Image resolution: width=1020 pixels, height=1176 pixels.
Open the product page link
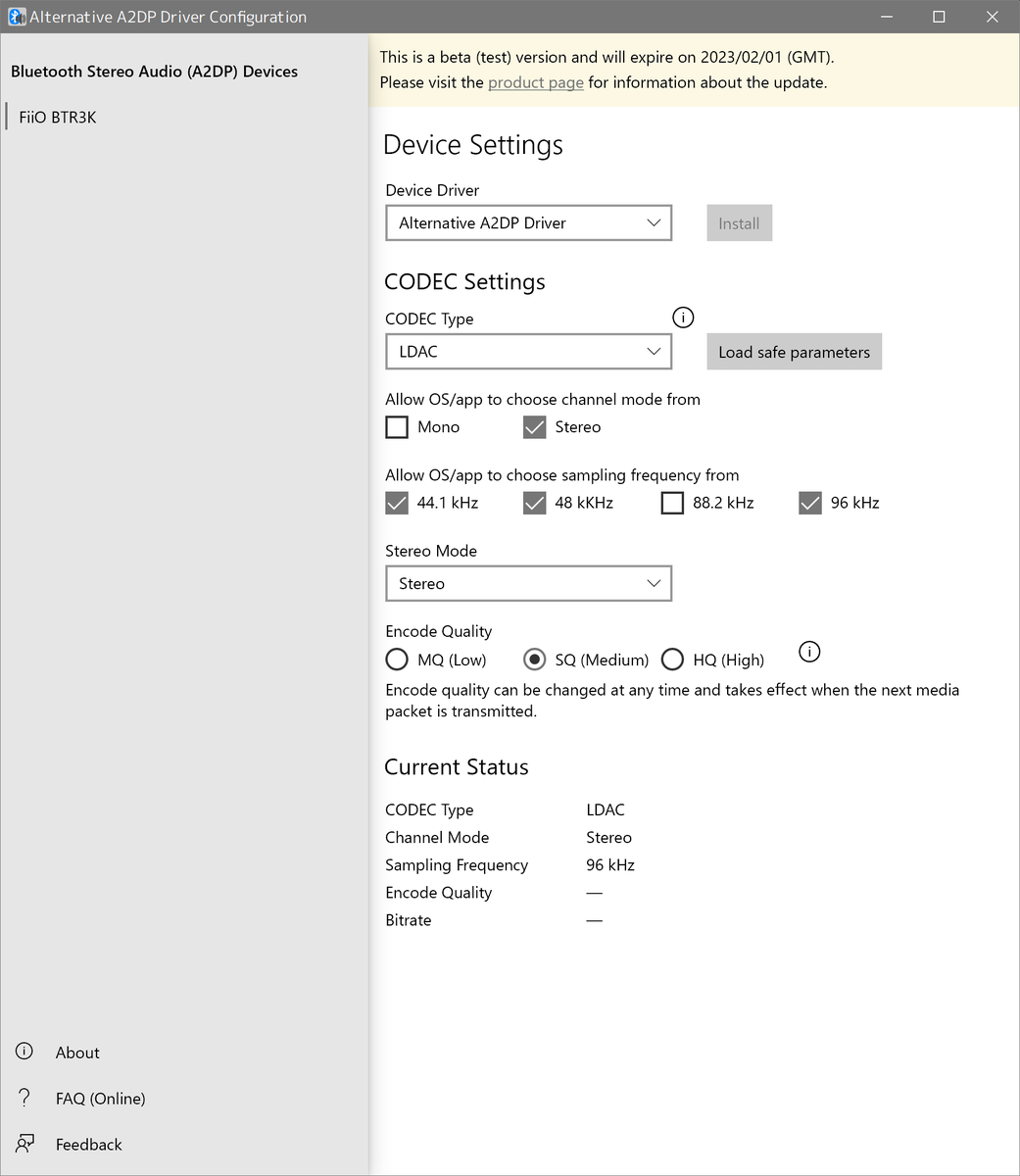(x=535, y=82)
